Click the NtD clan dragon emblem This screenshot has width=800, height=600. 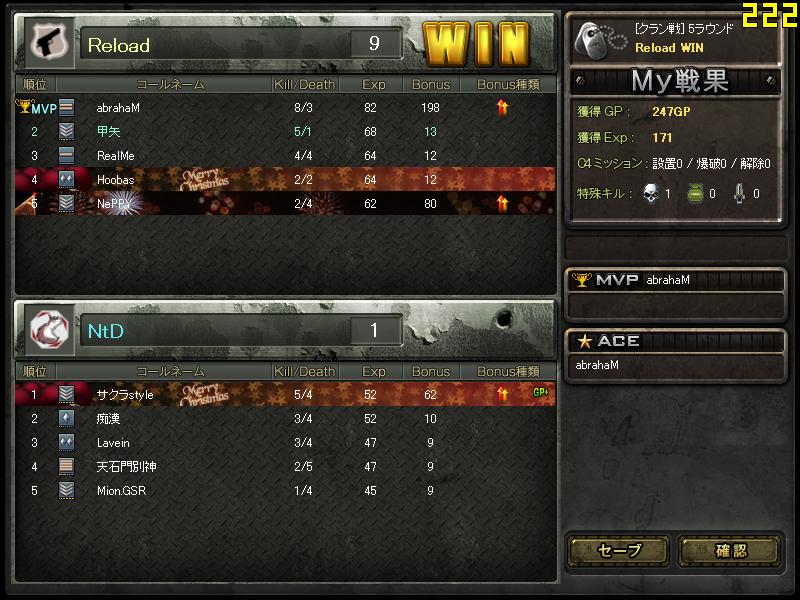49,330
